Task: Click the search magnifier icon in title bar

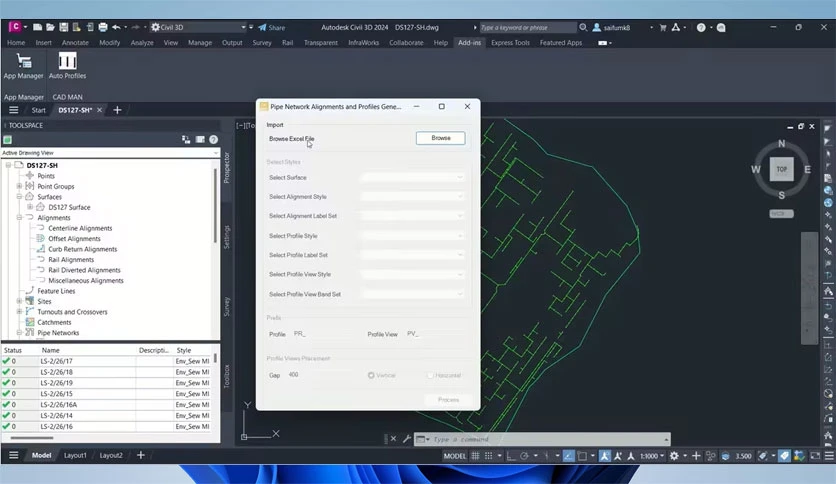Action: point(583,27)
